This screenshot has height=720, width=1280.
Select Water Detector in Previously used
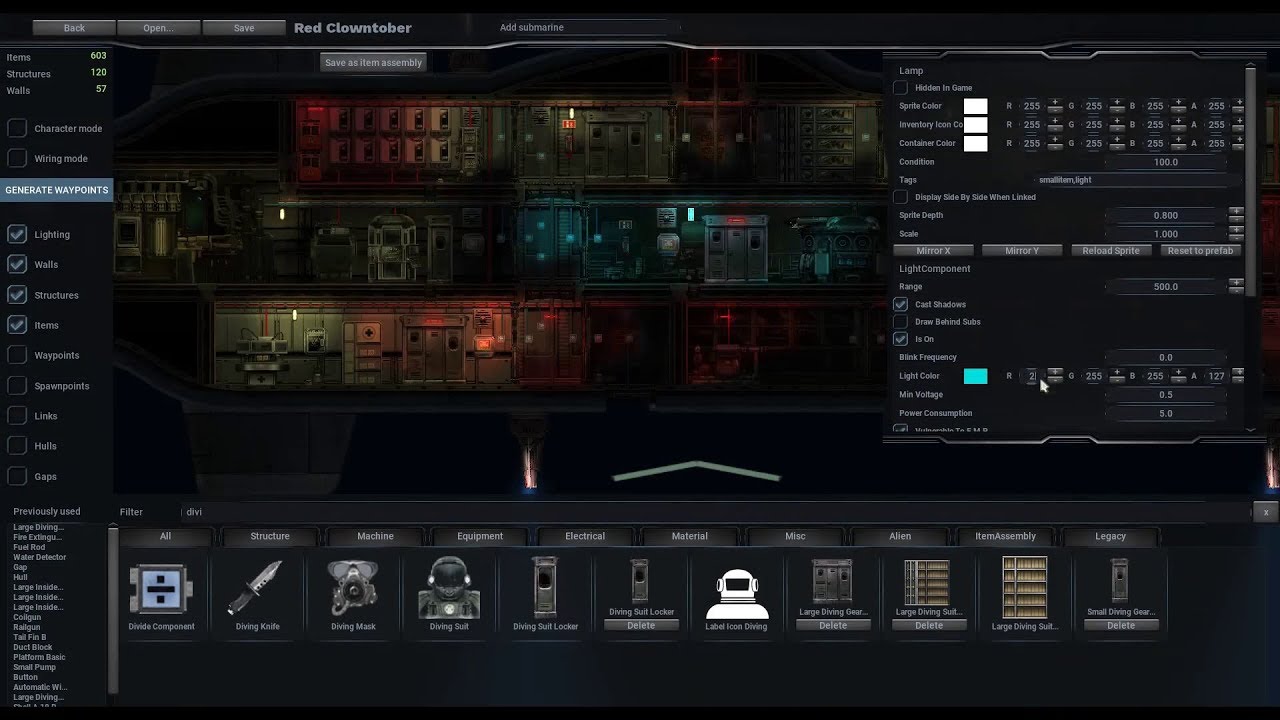(40, 557)
